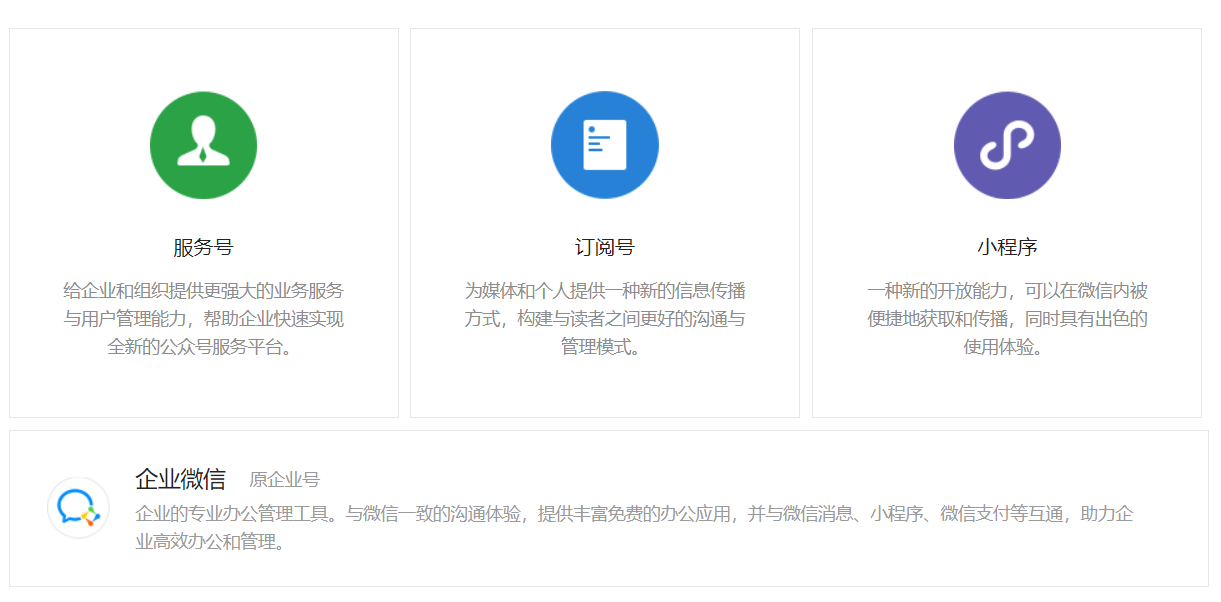Click the 原企业号 label
Screen dimensions: 1221x602
point(285,480)
